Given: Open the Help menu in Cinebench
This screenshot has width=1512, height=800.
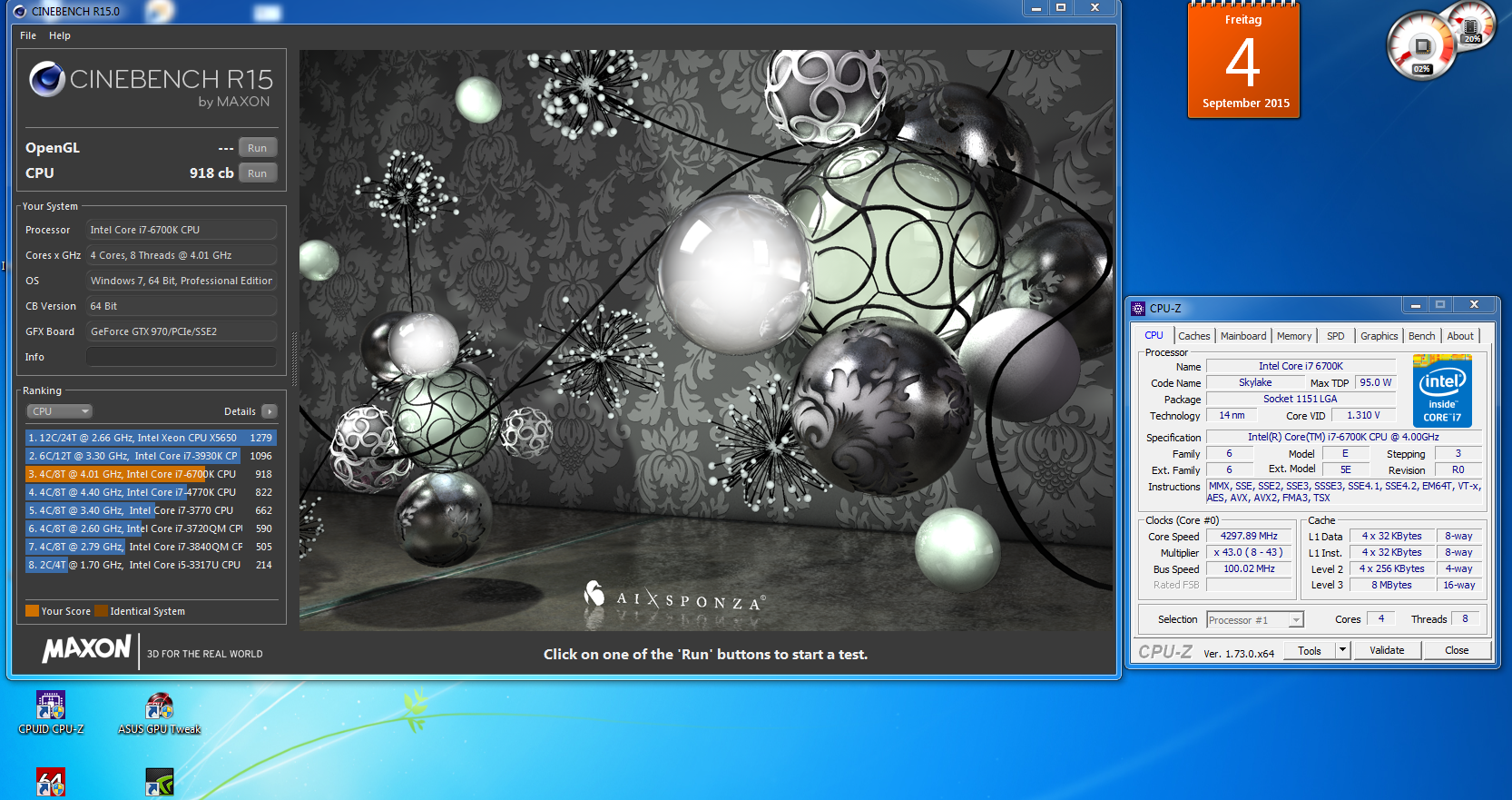Looking at the screenshot, I should pos(60,35).
